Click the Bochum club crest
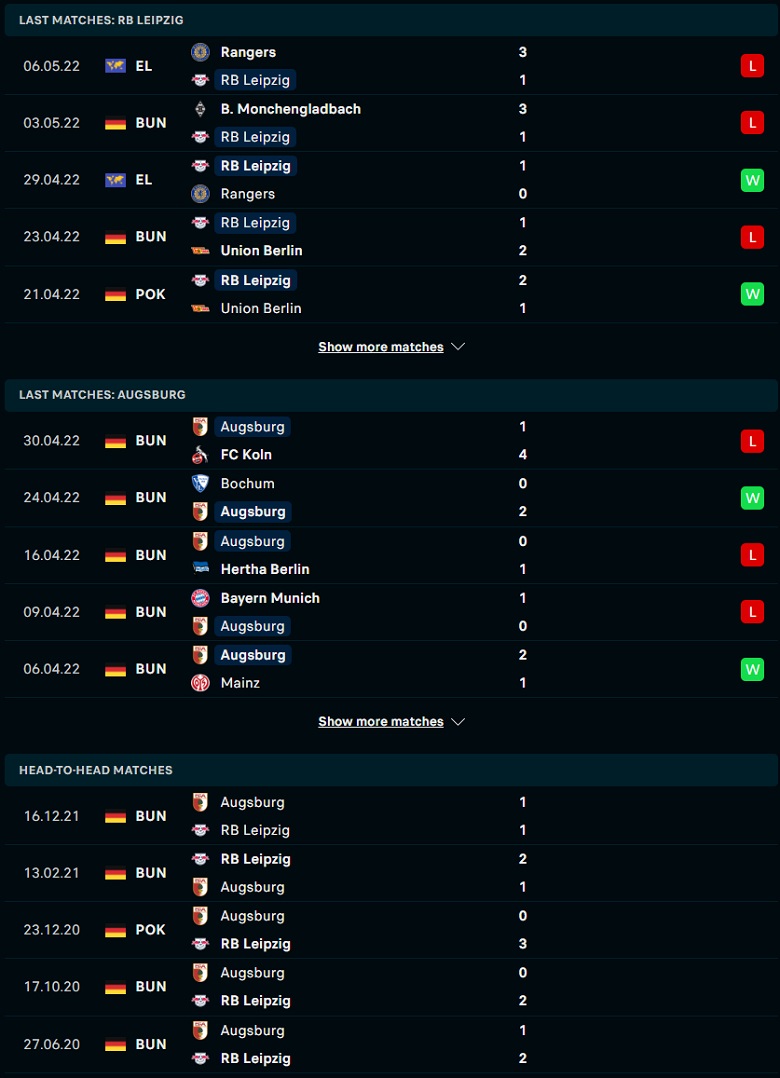This screenshot has height=1078, width=780. (200, 483)
